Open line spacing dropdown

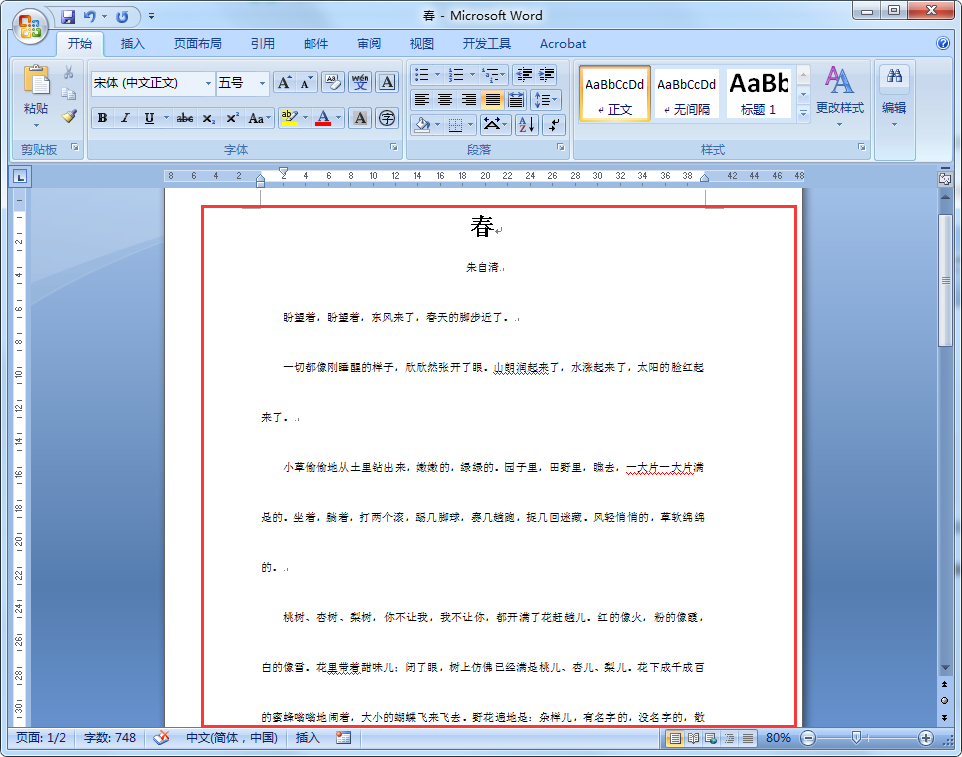coord(545,99)
